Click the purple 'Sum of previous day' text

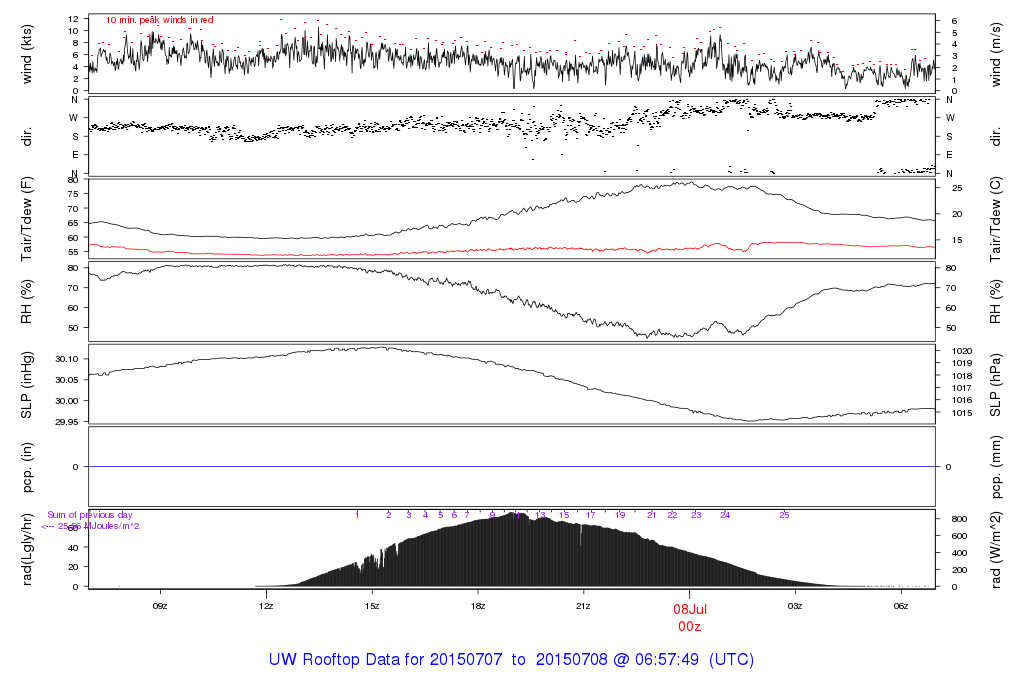[x=89, y=515]
